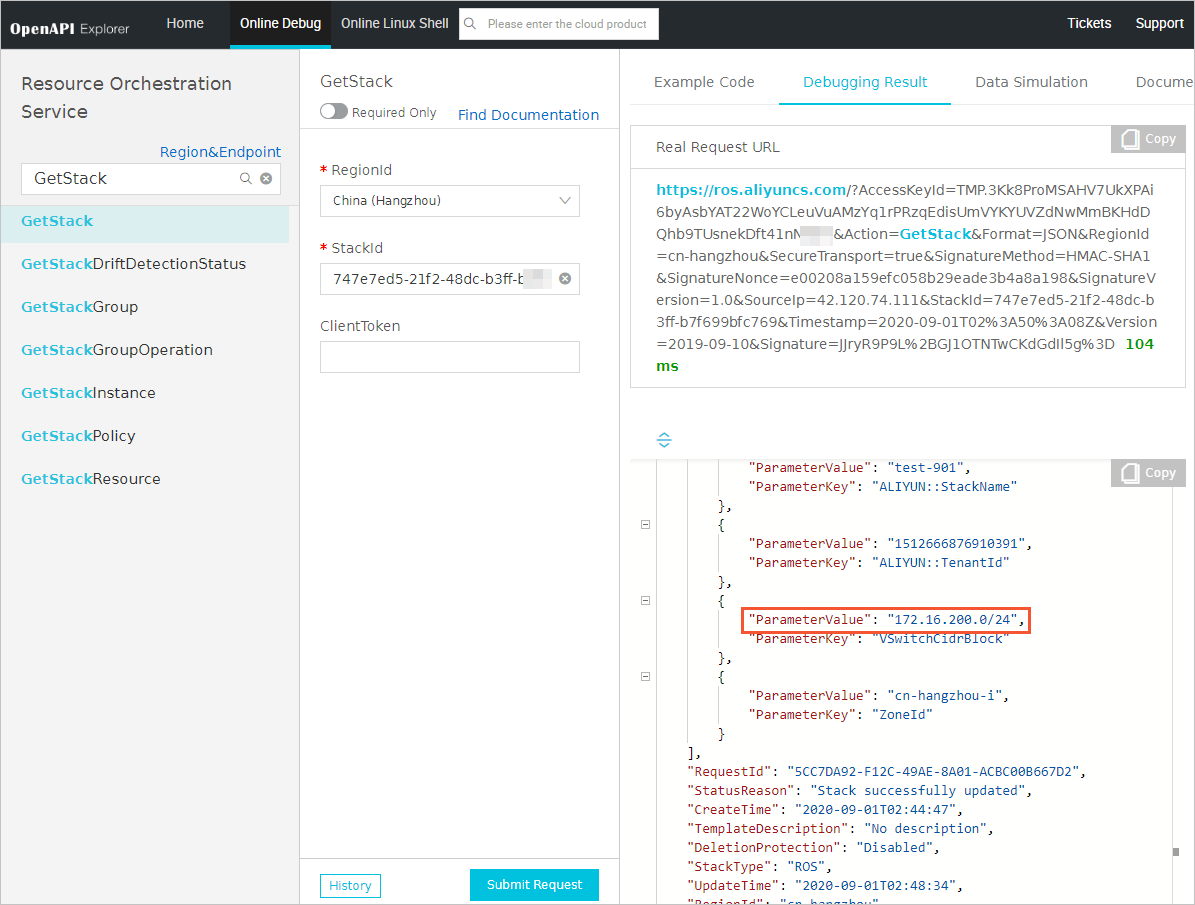Select the GetStackInstance API
Image resolution: width=1195 pixels, height=905 pixels.
(x=88, y=393)
